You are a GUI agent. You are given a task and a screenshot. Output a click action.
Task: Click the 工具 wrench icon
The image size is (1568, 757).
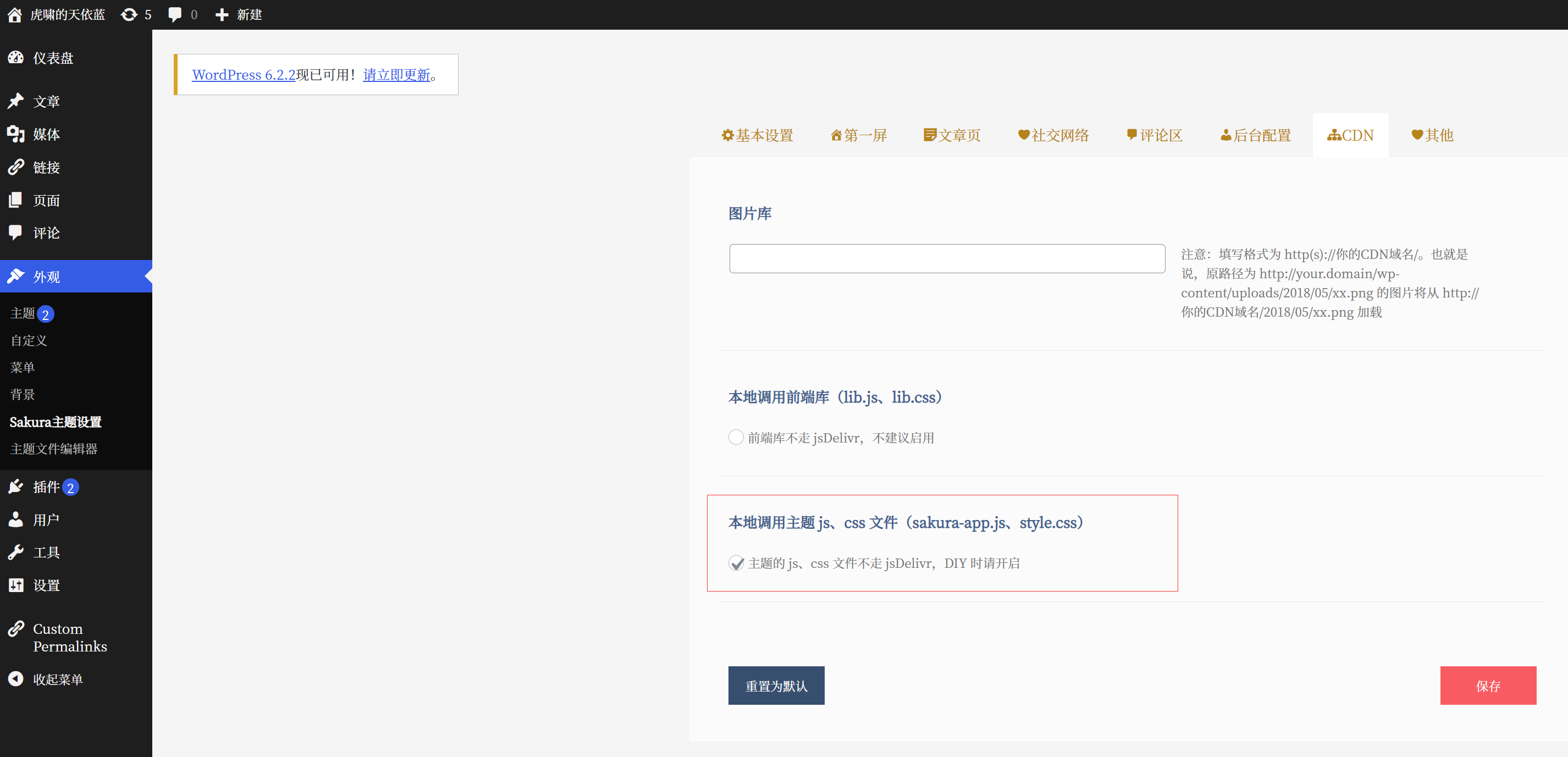point(16,552)
